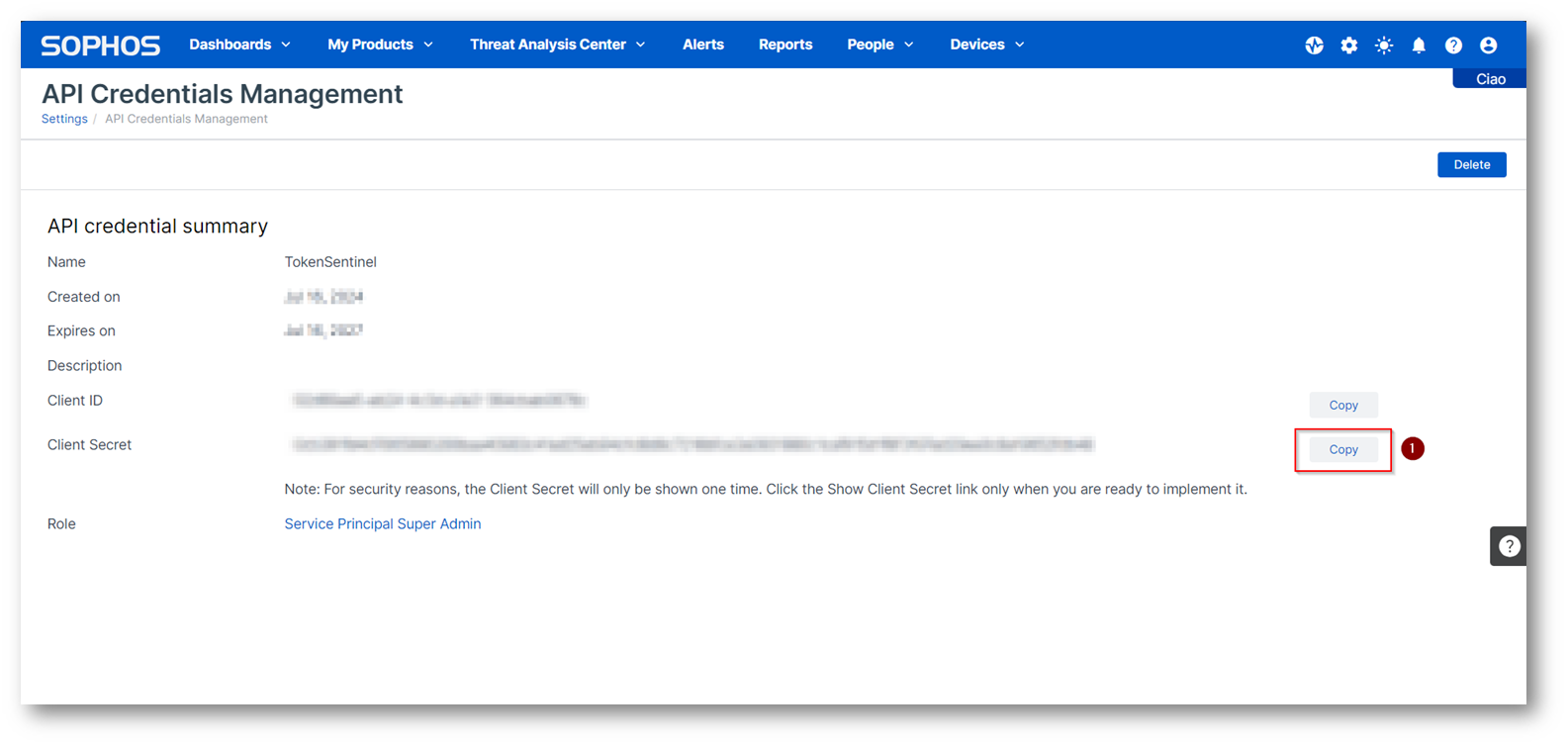Click the Delete button
The height and width of the screenshot is (746, 1568).
[x=1472, y=165]
